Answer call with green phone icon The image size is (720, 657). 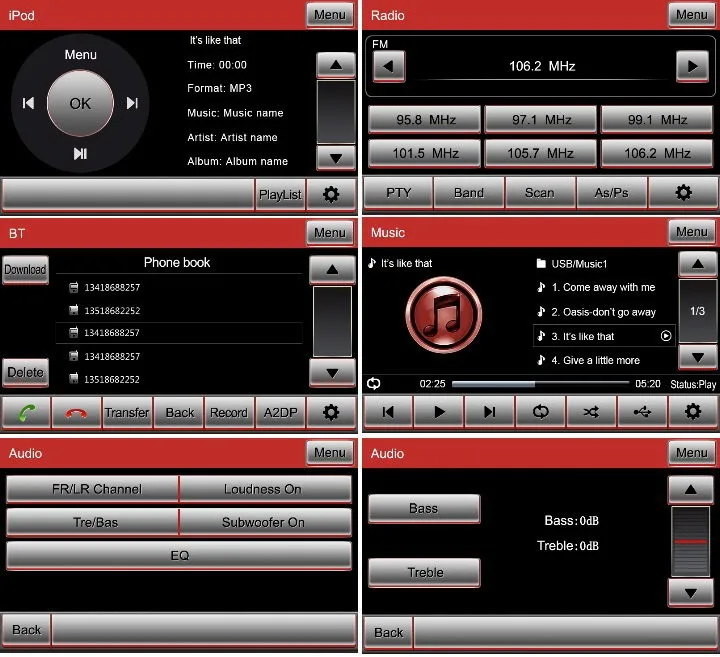27,413
